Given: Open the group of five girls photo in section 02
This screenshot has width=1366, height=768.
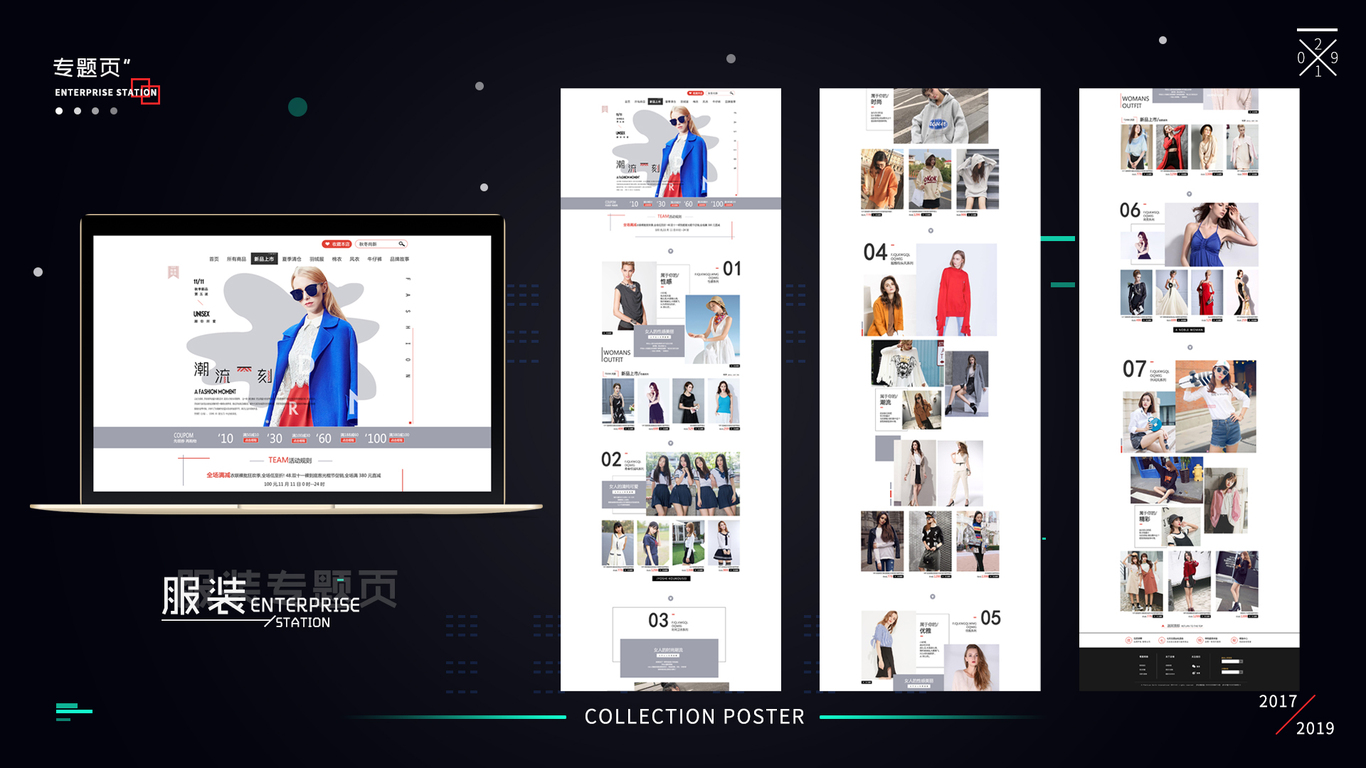Looking at the screenshot, I should tap(693, 483).
